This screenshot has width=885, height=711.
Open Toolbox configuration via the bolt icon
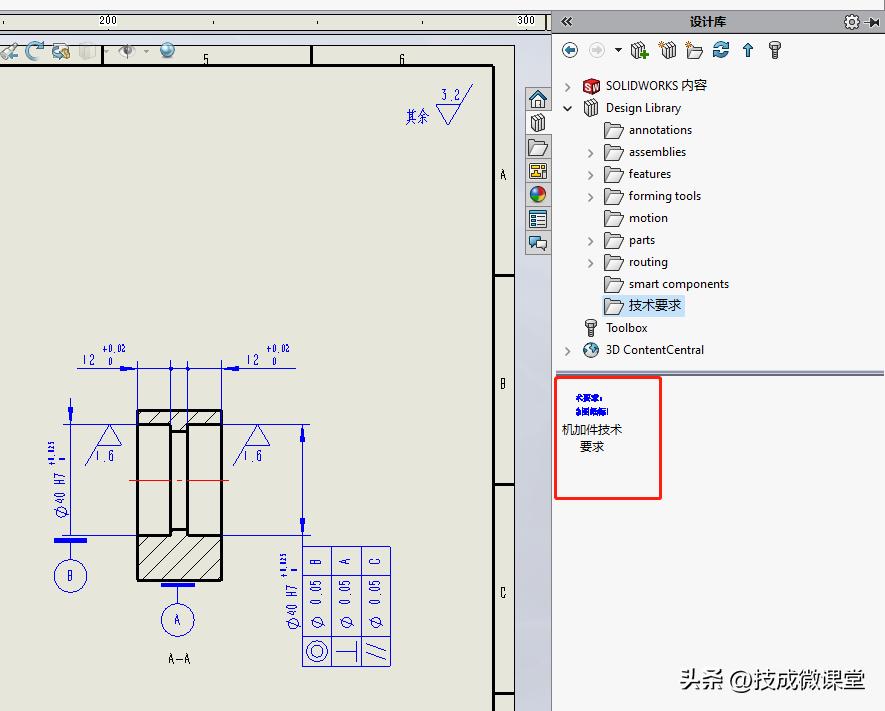point(775,50)
